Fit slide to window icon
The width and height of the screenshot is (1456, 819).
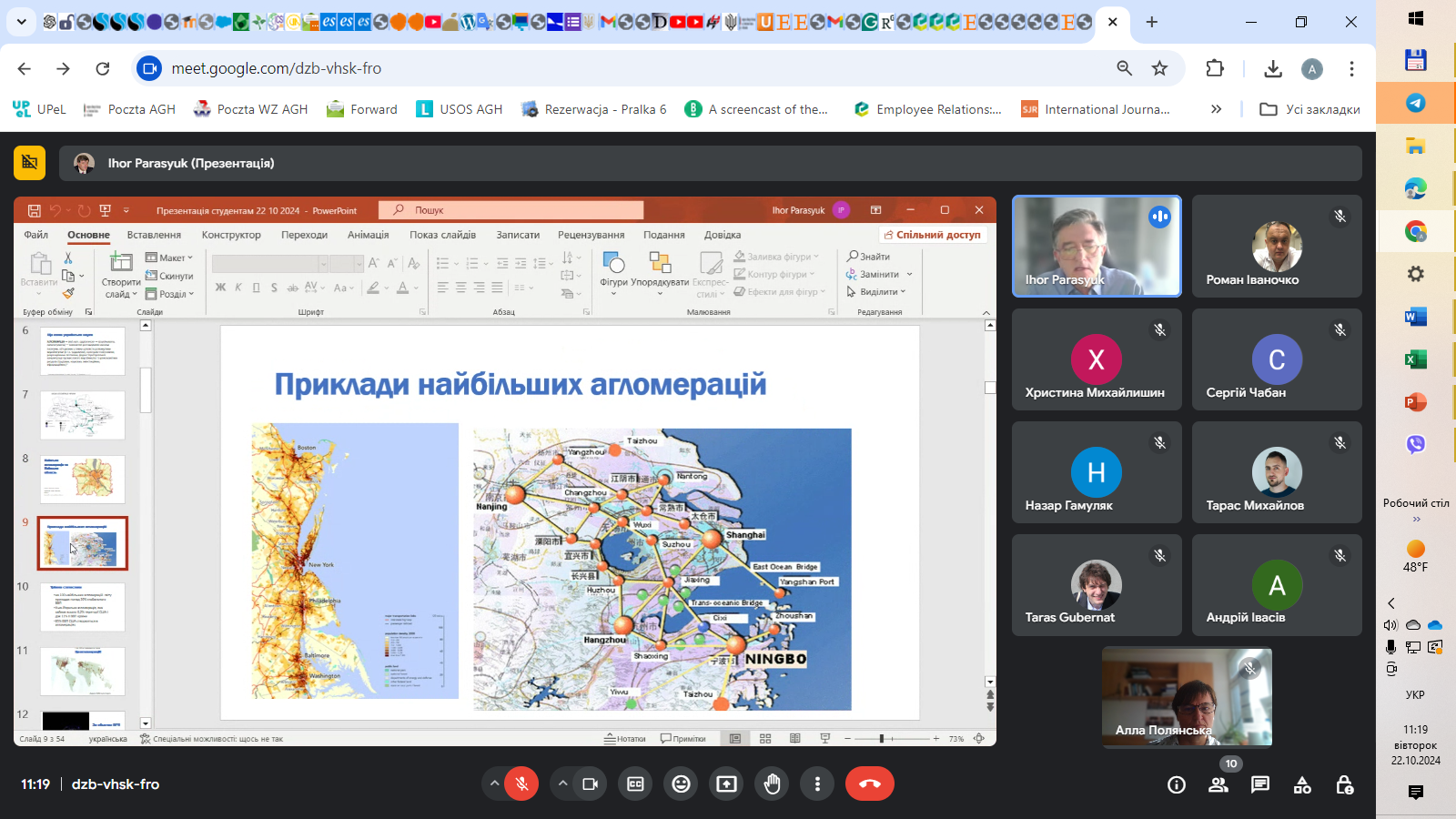(x=979, y=739)
